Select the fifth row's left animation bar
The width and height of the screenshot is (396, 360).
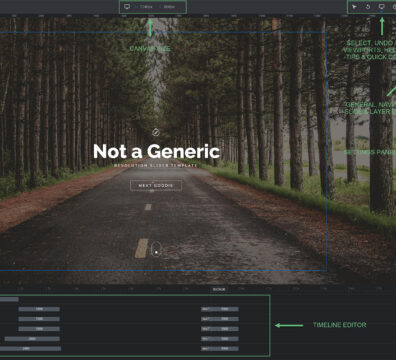click(32, 339)
